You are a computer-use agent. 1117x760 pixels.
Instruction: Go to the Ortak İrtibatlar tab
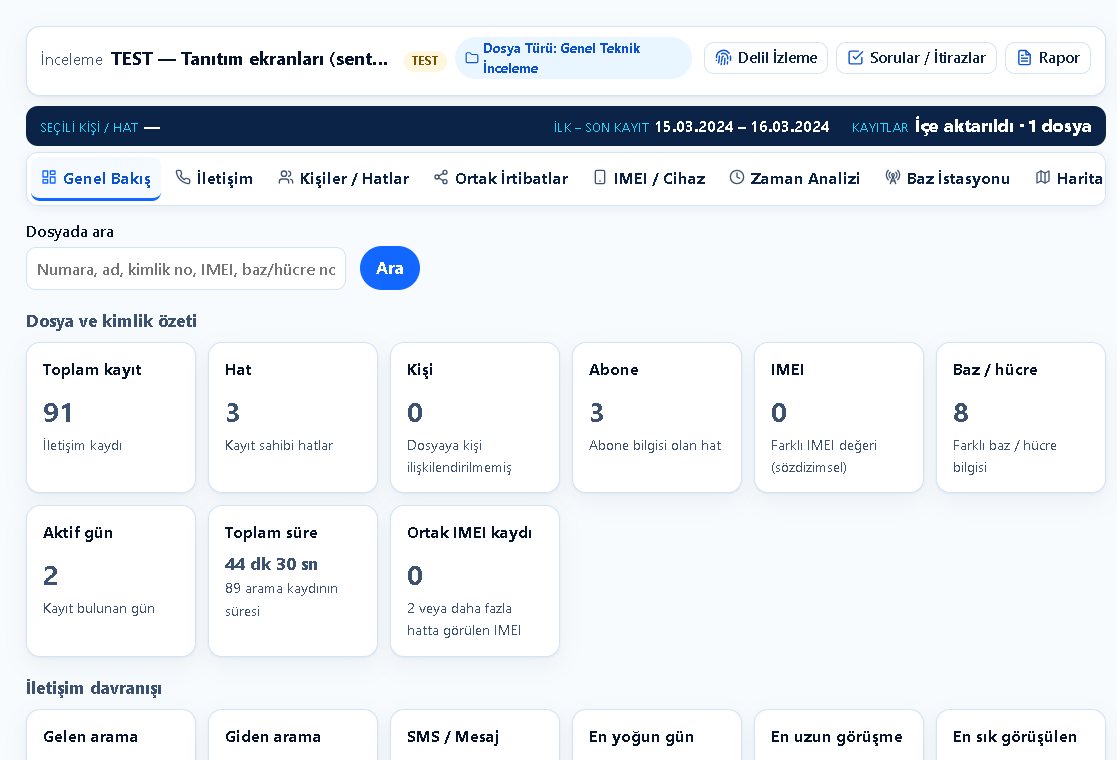click(501, 178)
